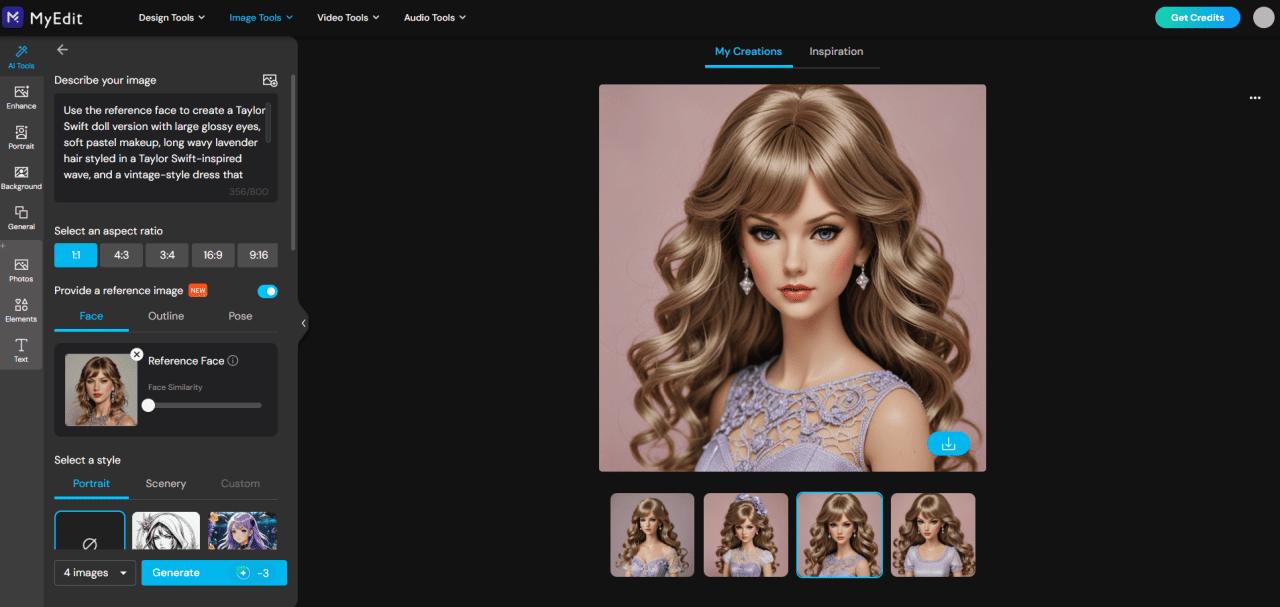Click the Get Credits button
The height and width of the screenshot is (607, 1280).
click(x=1197, y=17)
